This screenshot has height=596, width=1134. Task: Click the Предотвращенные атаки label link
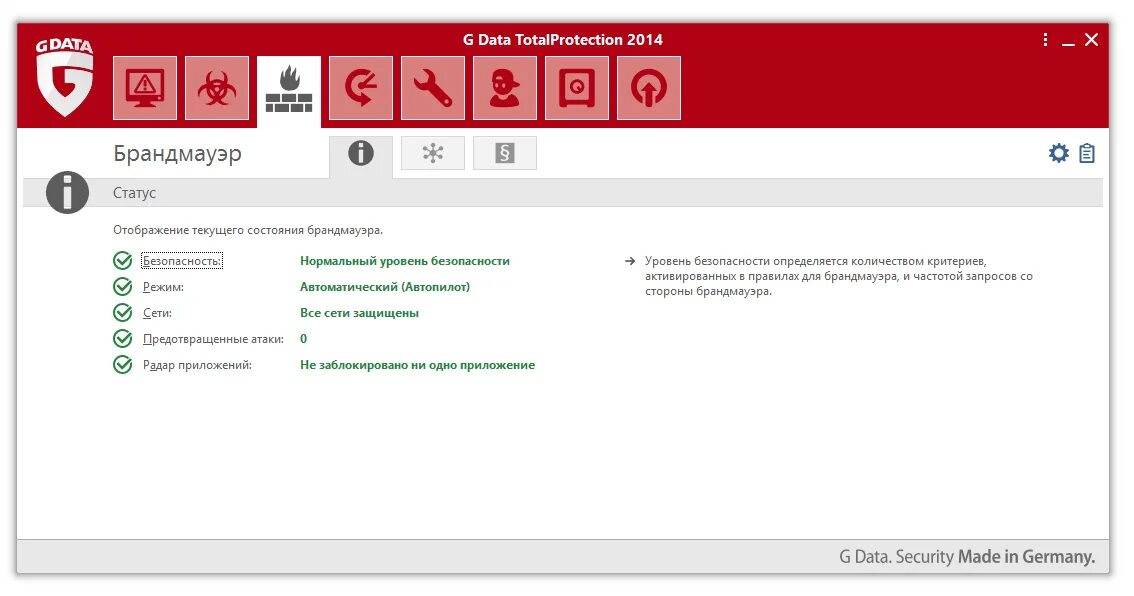coord(213,339)
